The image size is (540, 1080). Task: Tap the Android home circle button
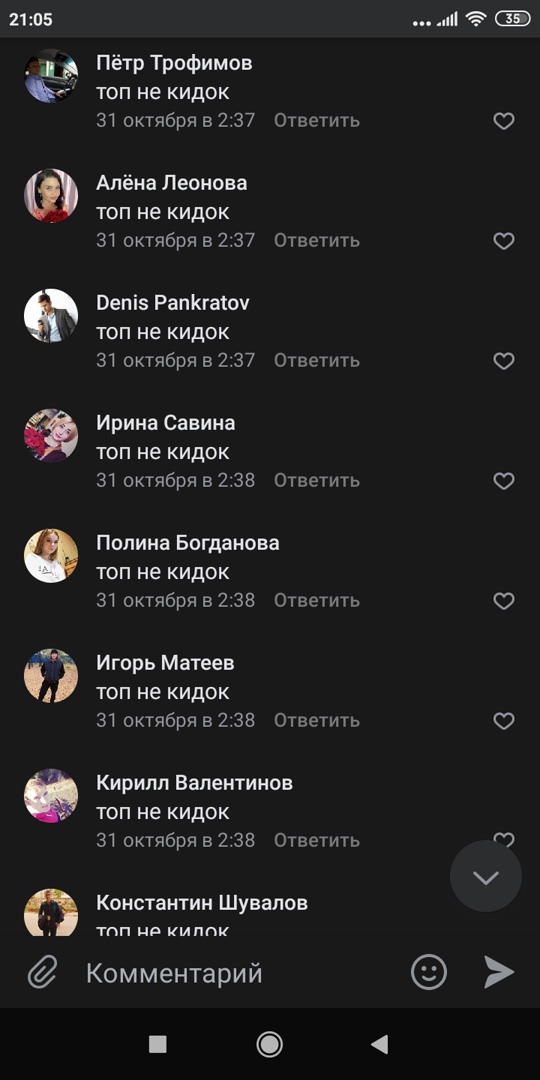pyautogui.click(x=269, y=1044)
